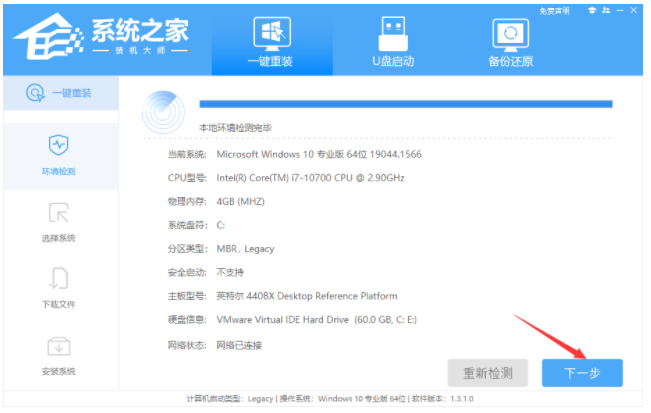Image resolution: width=651 pixels, height=413 pixels.
Task: Click the blue detection progress bar
Action: point(406,104)
